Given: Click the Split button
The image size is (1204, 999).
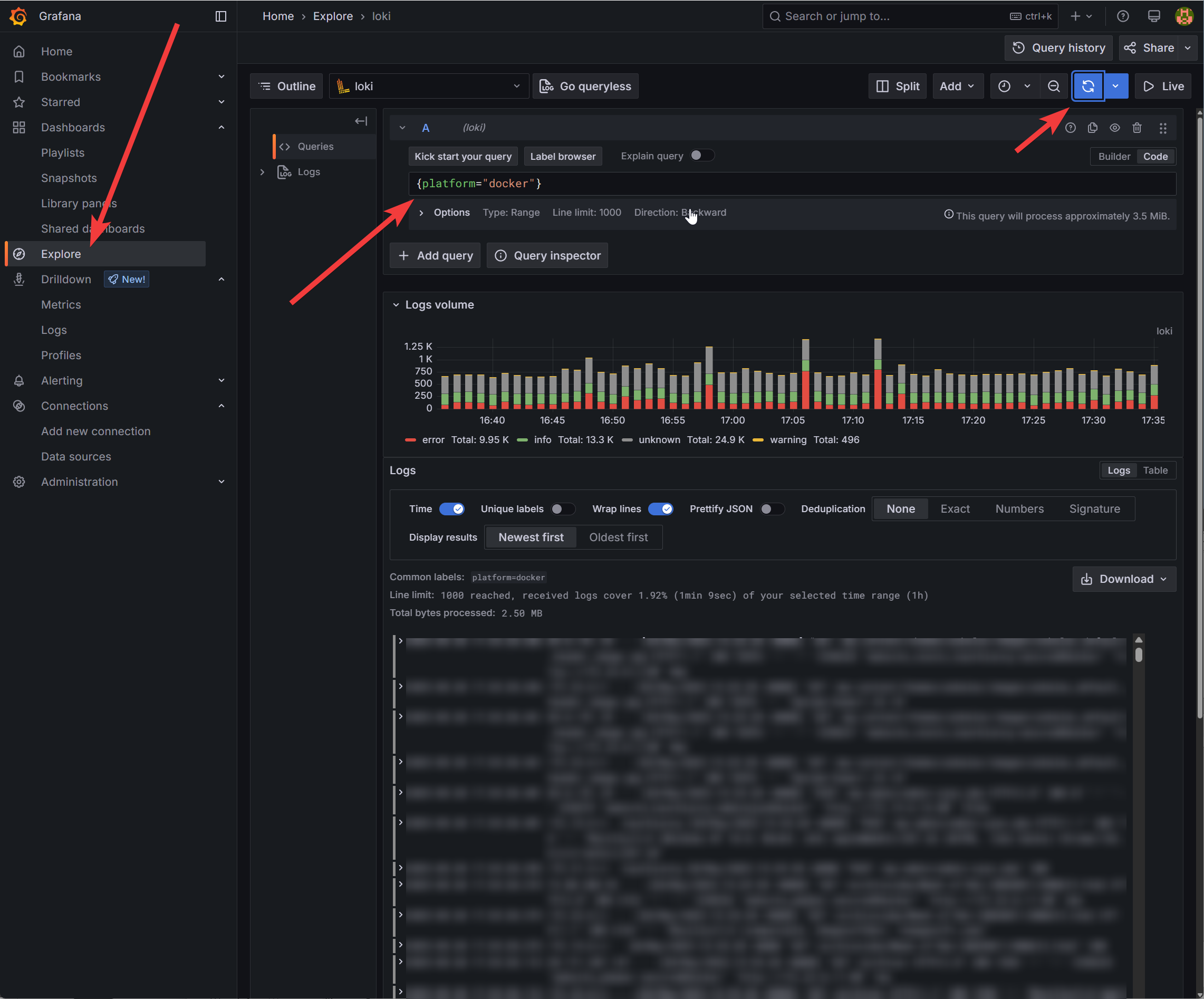Looking at the screenshot, I should coord(897,86).
